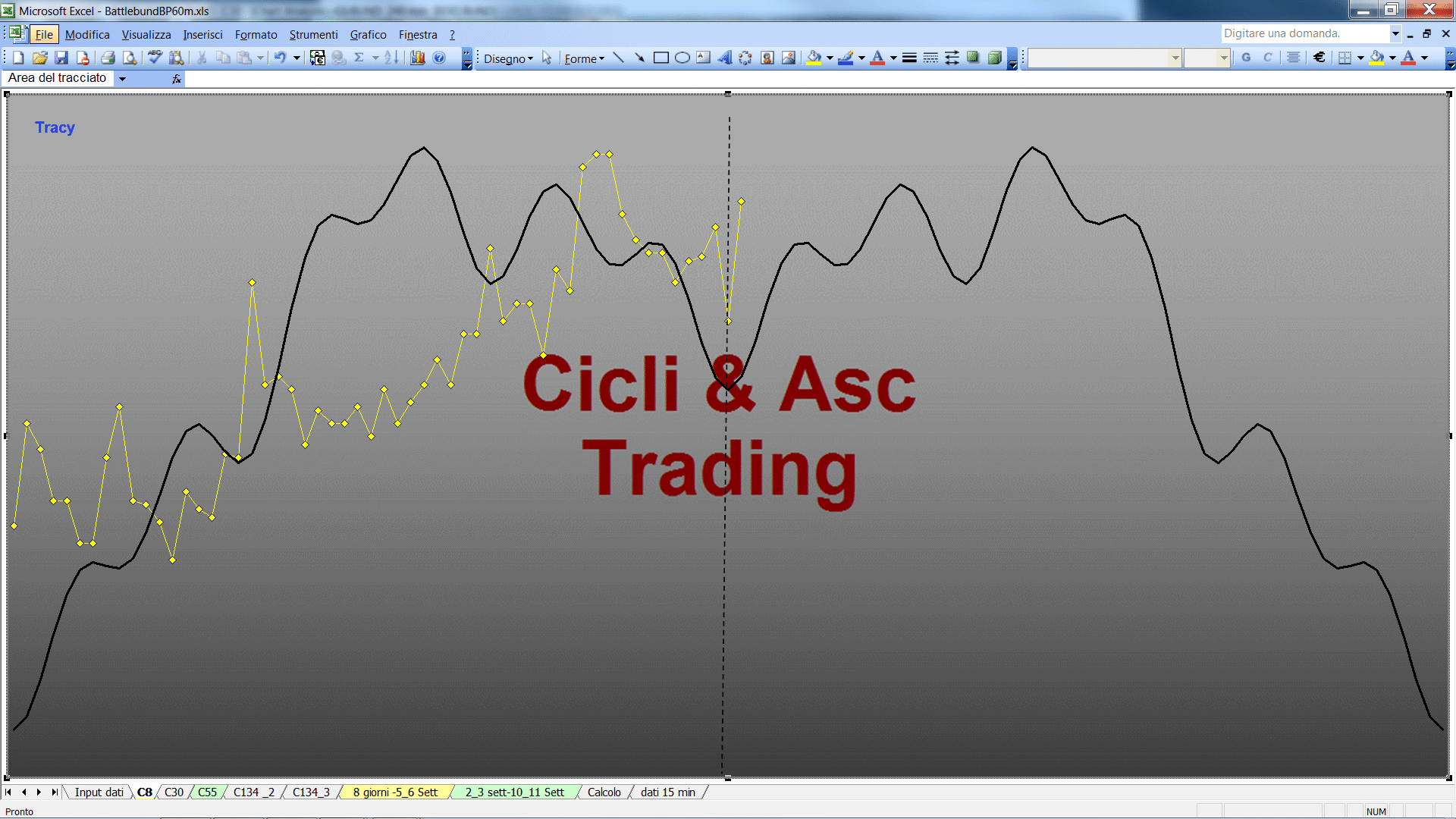Expand the Borders dropdown arrow
This screenshot has width=1456, height=819.
tap(1360, 58)
